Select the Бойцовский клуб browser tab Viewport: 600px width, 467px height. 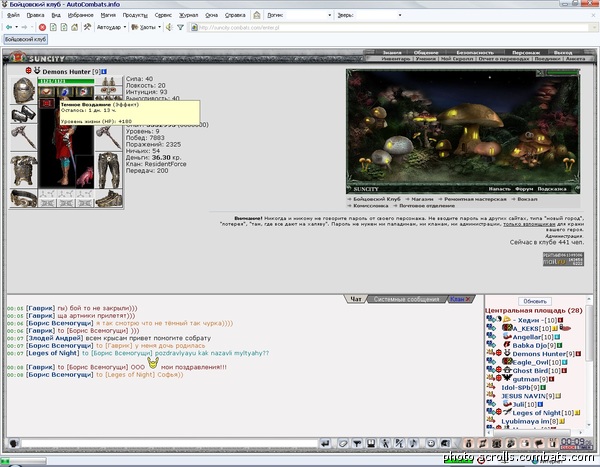coord(26,39)
